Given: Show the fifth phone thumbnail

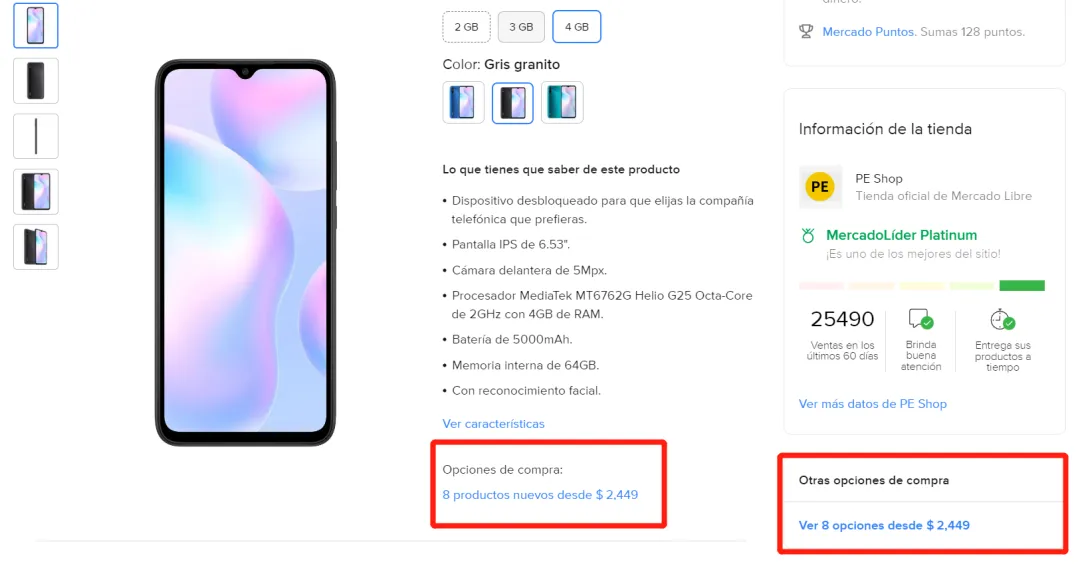Looking at the screenshot, I should (36, 246).
